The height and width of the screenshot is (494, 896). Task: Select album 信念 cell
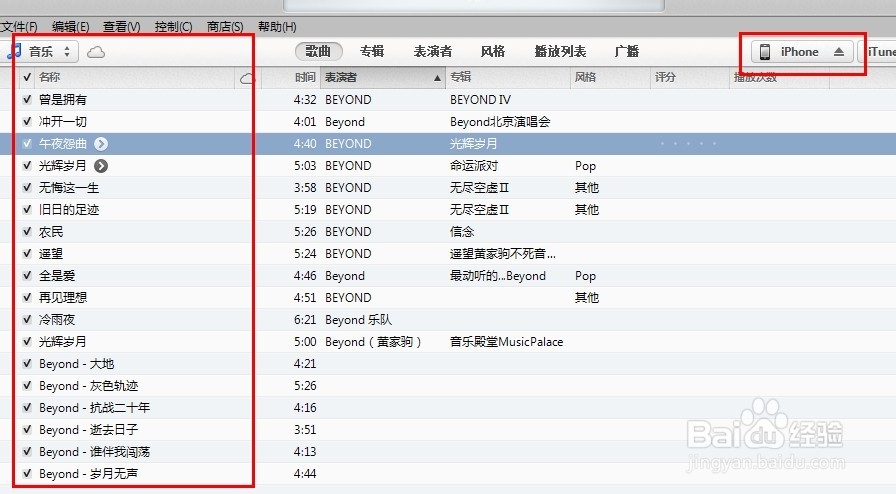462,232
